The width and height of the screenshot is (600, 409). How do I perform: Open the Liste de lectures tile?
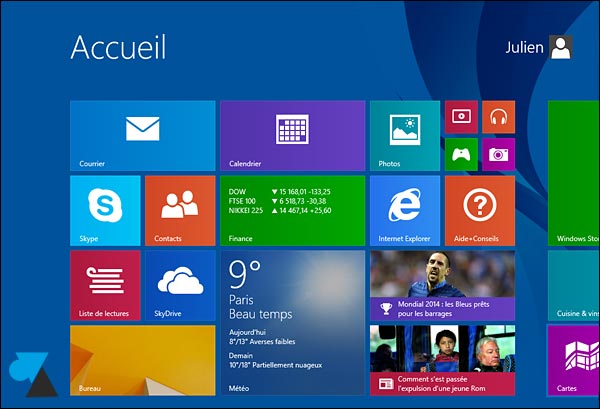[x=105, y=285]
